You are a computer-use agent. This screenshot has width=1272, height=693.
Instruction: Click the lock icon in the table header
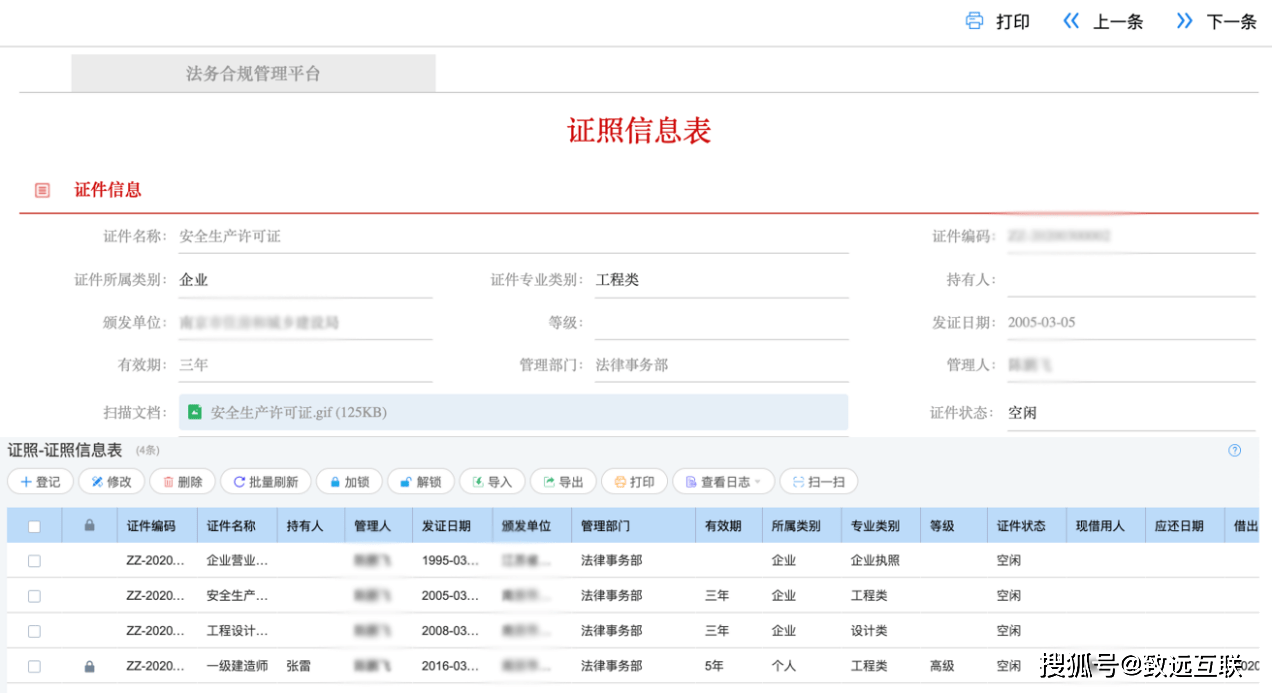pyautogui.click(x=89, y=525)
